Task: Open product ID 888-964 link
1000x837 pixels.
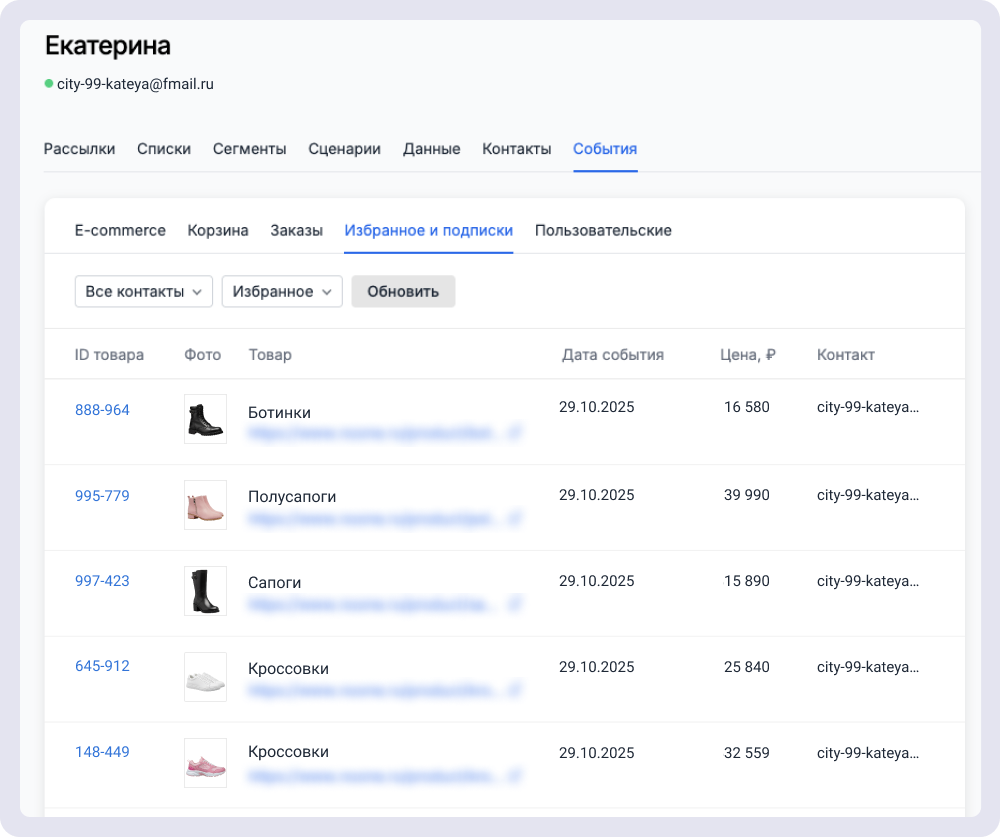Action: tap(102, 410)
